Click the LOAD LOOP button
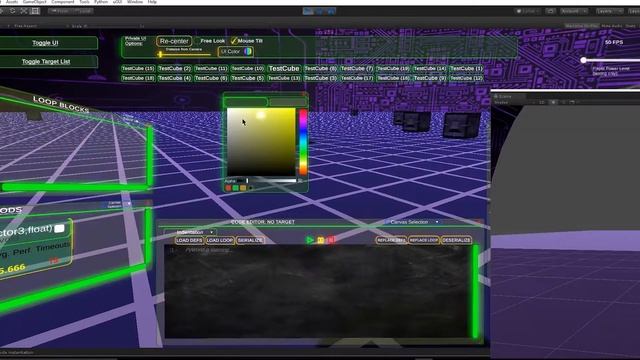The width and height of the screenshot is (640, 360). tap(220, 240)
